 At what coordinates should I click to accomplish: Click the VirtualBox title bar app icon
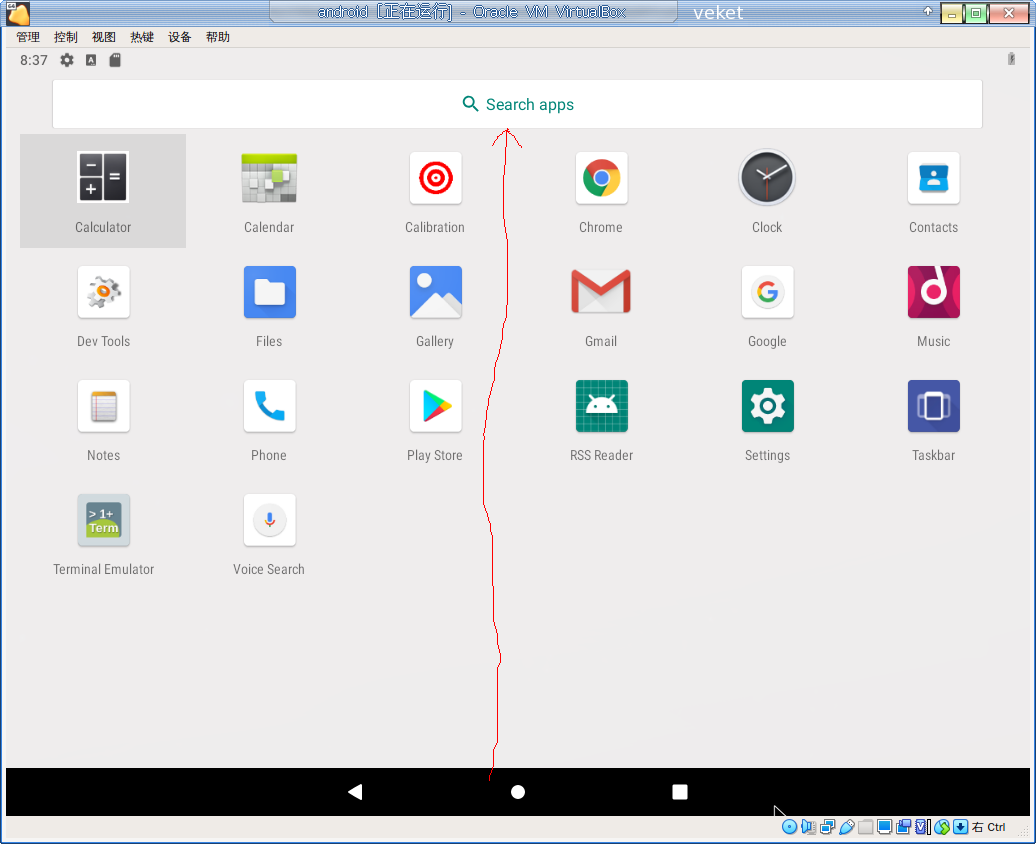pos(17,13)
